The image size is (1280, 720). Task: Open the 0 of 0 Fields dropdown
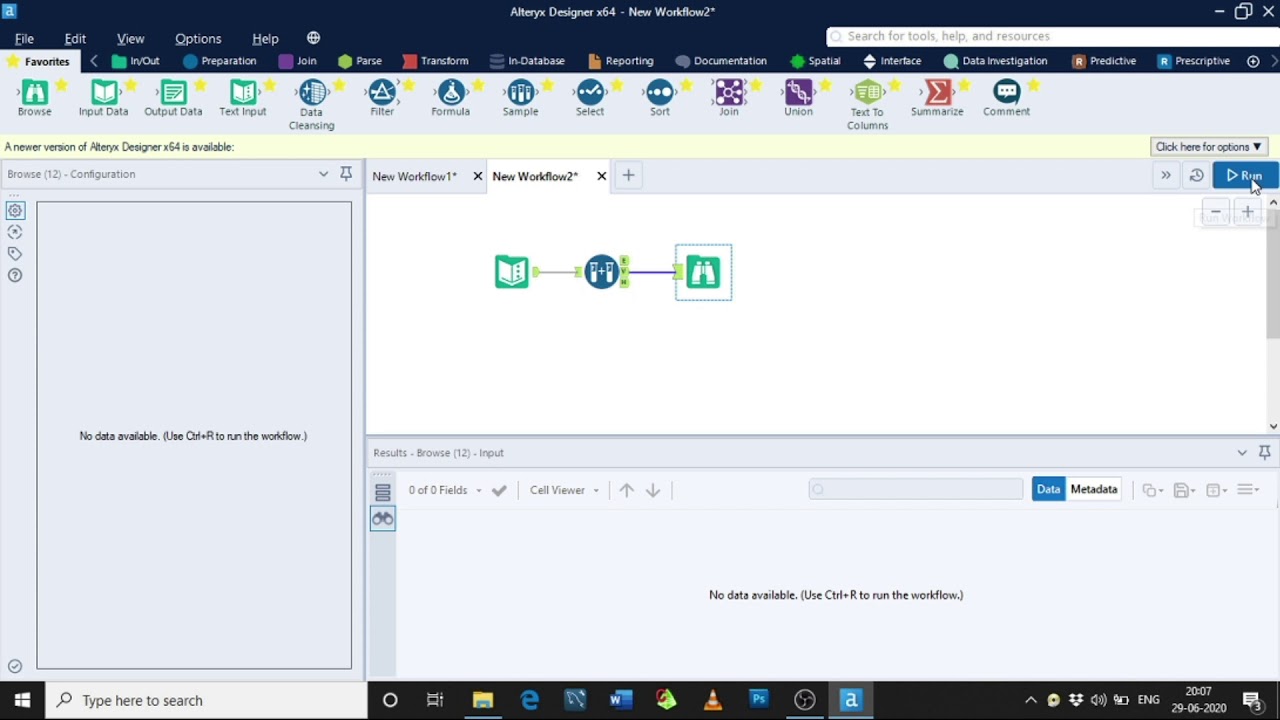click(x=445, y=490)
